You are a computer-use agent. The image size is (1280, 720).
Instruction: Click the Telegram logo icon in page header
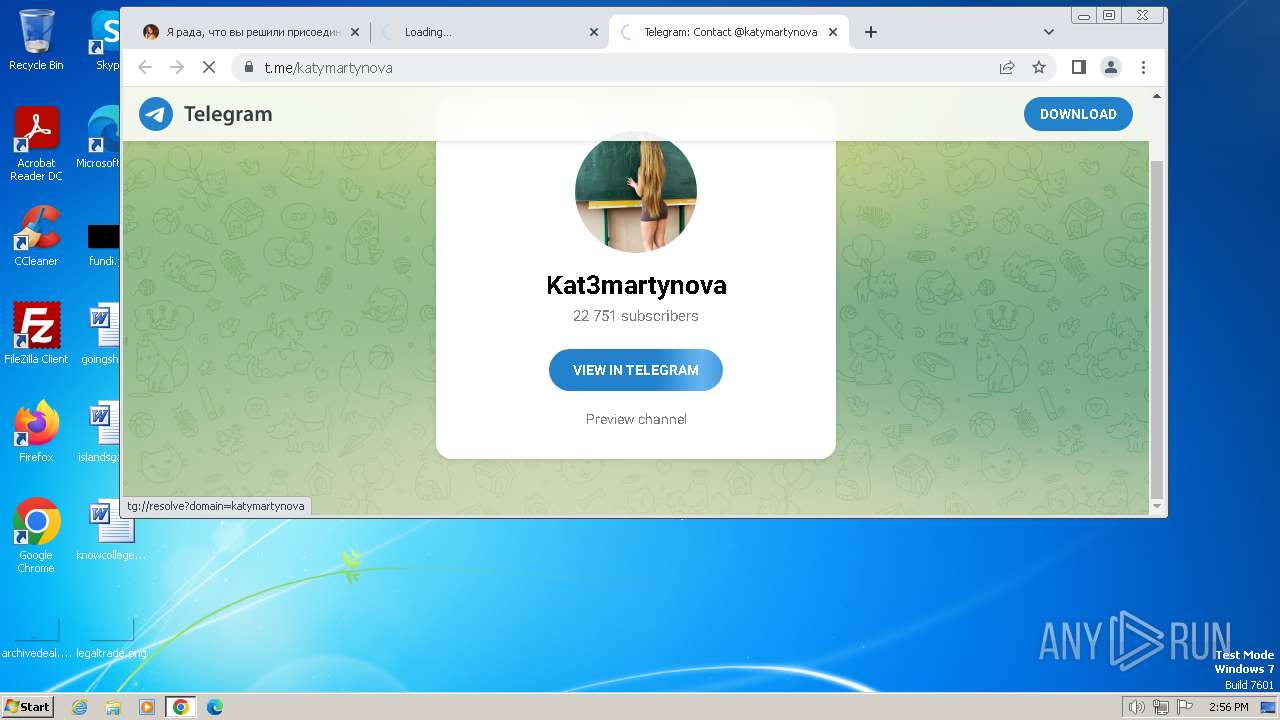(x=155, y=114)
